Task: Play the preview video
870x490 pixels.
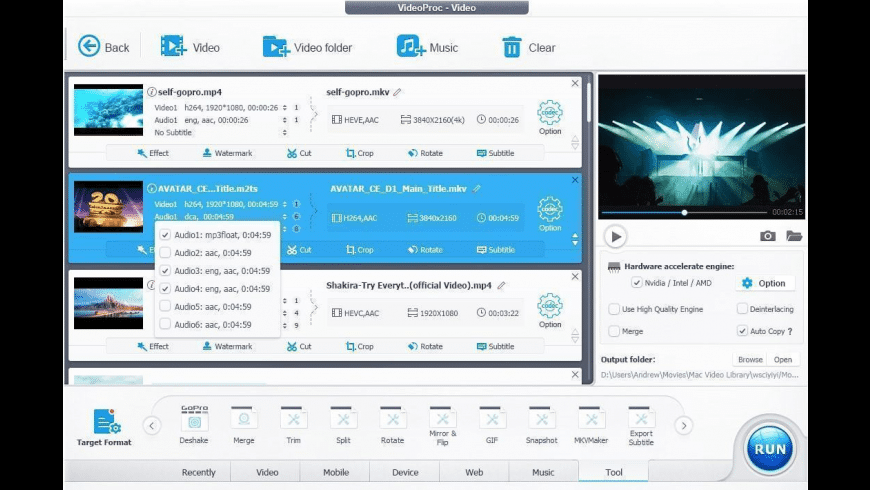Action: point(615,236)
